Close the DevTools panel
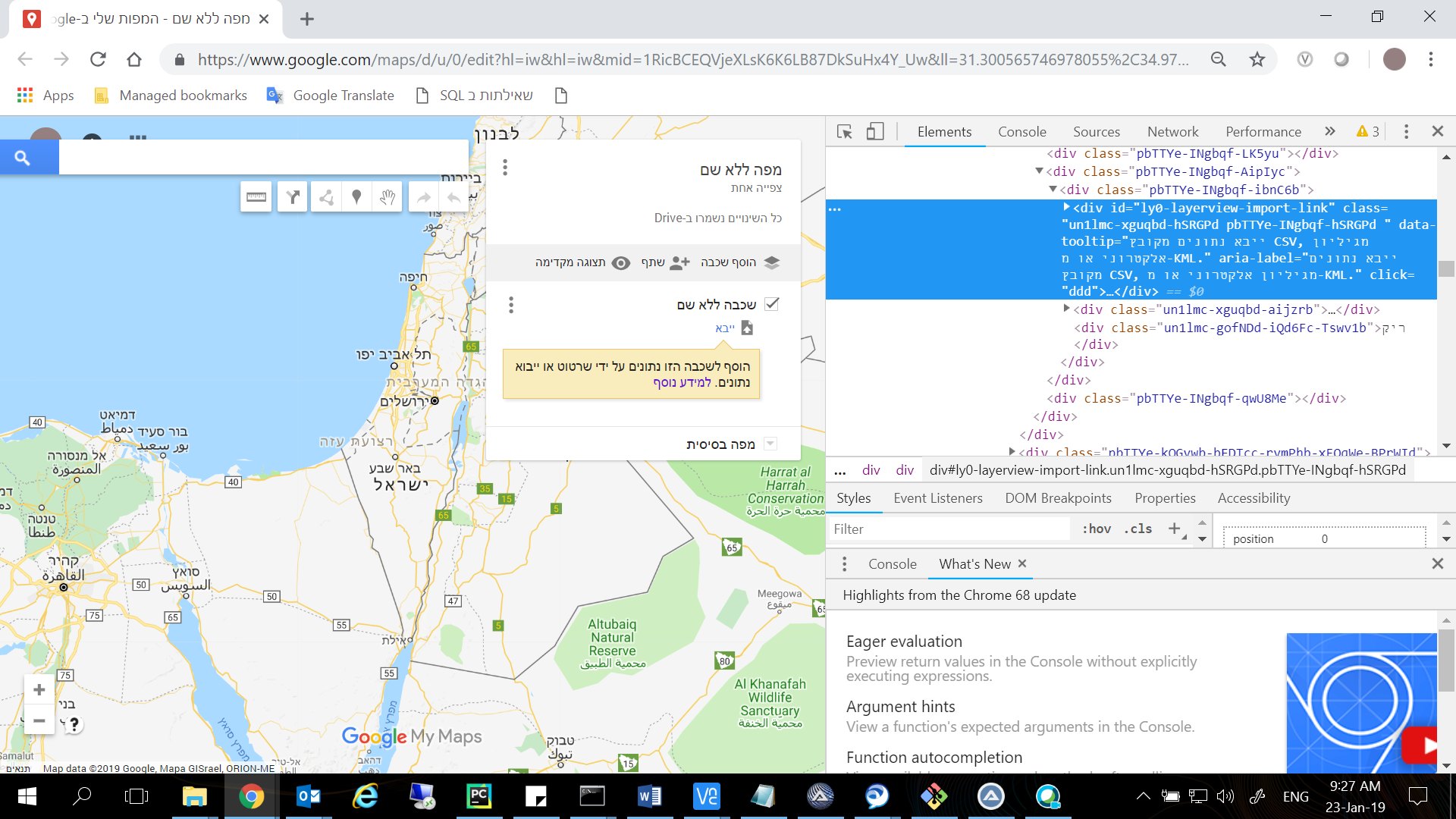The height and width of the screenshot is (819, 1456). point(1437,131)
